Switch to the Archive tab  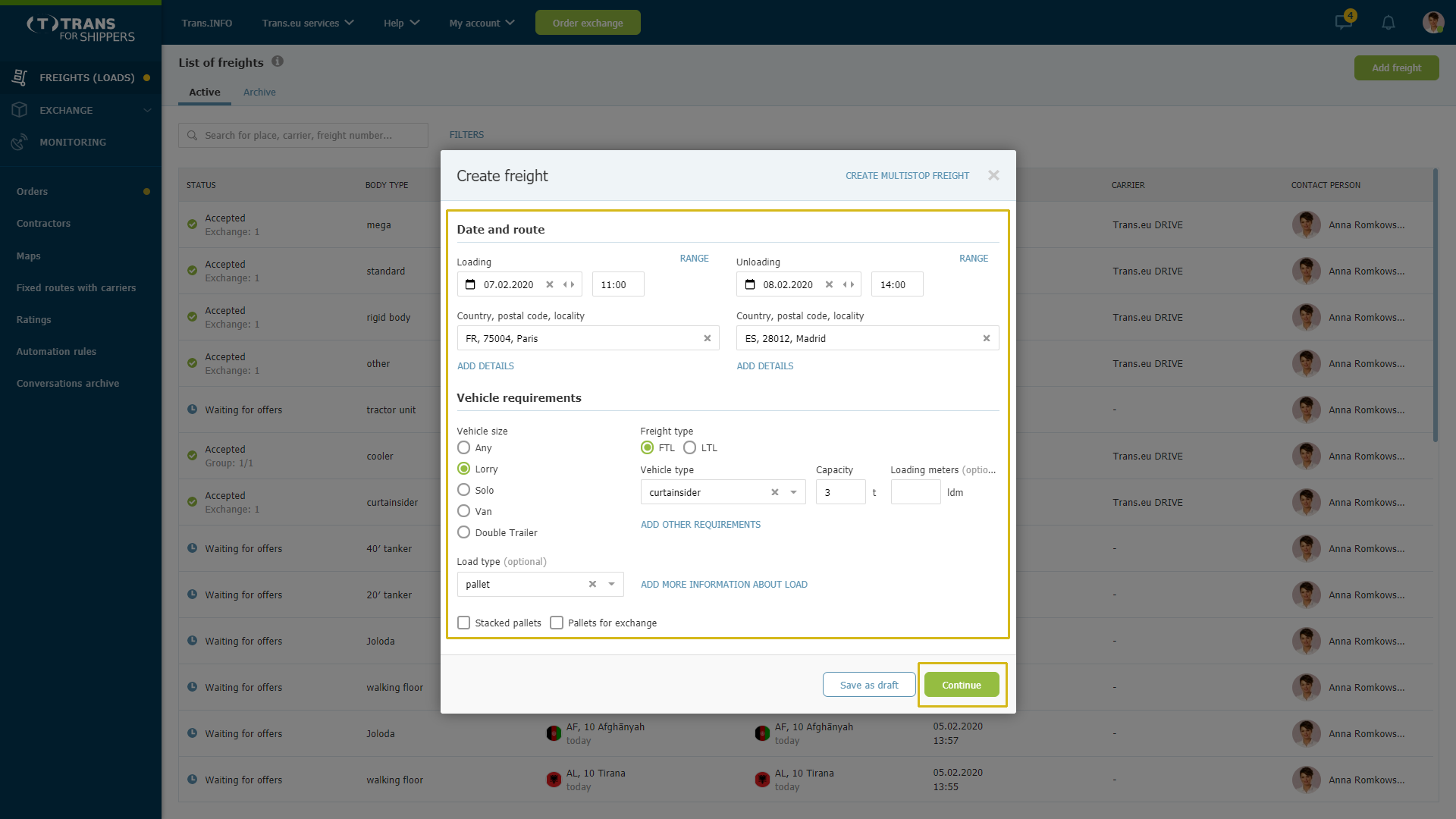pyautogui.click(x=259, y=93)
